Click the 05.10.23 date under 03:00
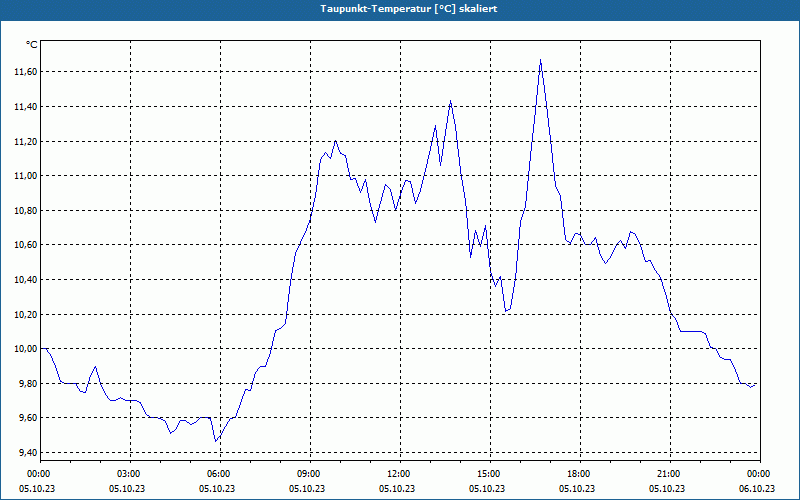 point(127,488)
